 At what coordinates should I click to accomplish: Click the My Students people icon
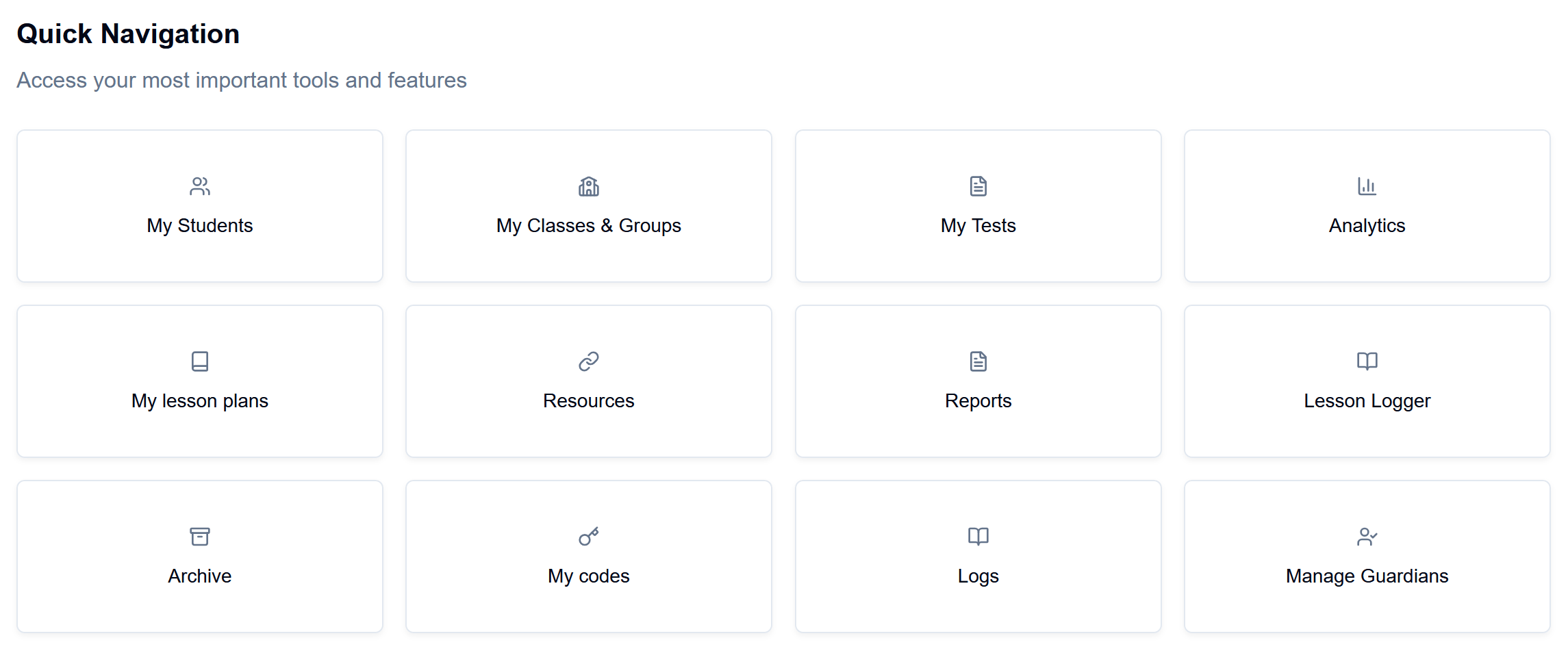pyautogui.click(x=200, y=186)
